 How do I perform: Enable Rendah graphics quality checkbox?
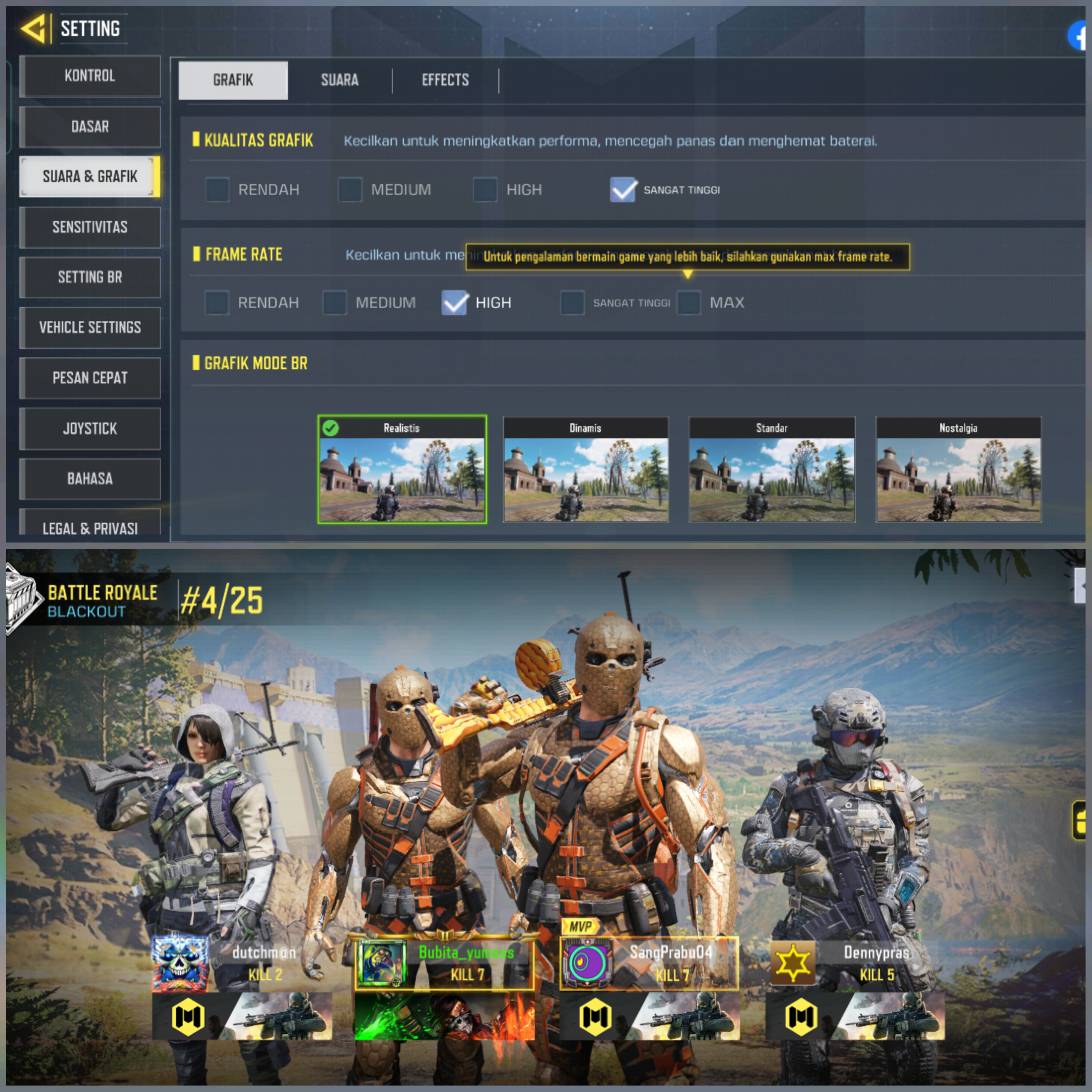[217, 190]
